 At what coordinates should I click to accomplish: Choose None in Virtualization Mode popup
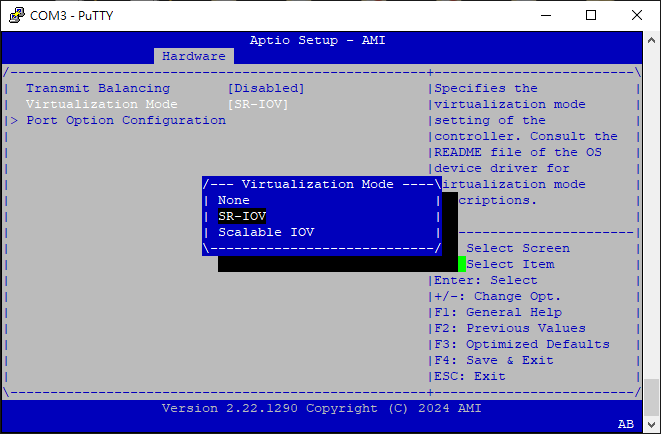coord(234,200)
